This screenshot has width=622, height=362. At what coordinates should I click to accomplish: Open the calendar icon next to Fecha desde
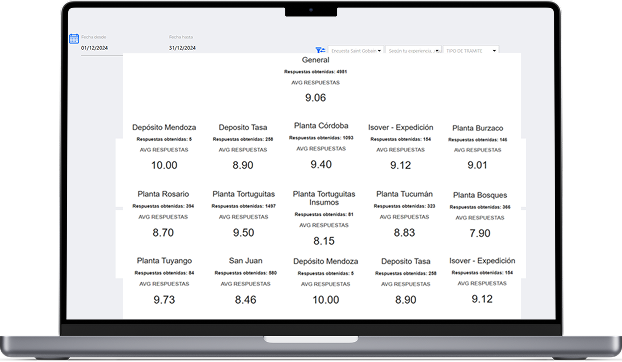[74, 38]
